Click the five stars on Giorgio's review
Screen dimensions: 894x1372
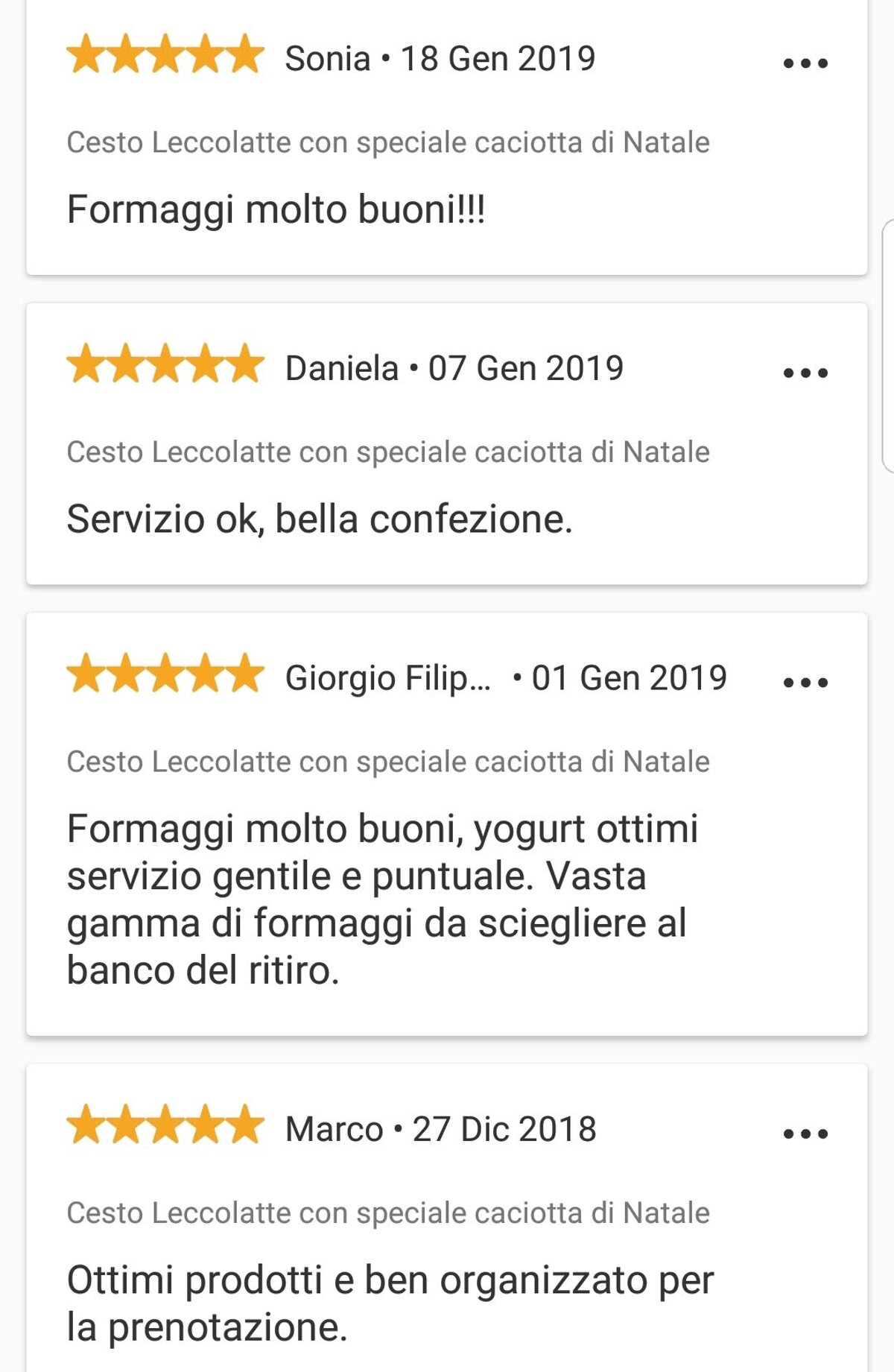pyautogui.click(x=165, y=674)
